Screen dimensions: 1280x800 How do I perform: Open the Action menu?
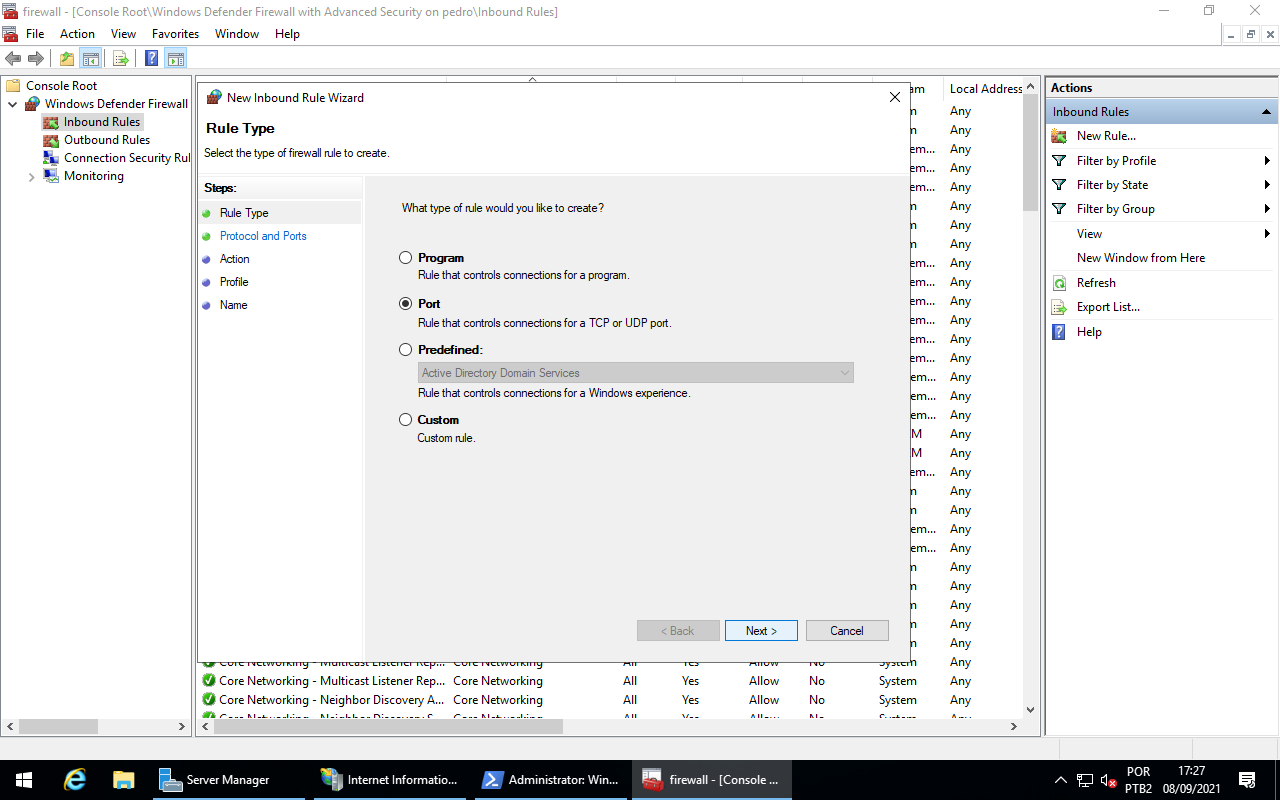click(77, 34)
